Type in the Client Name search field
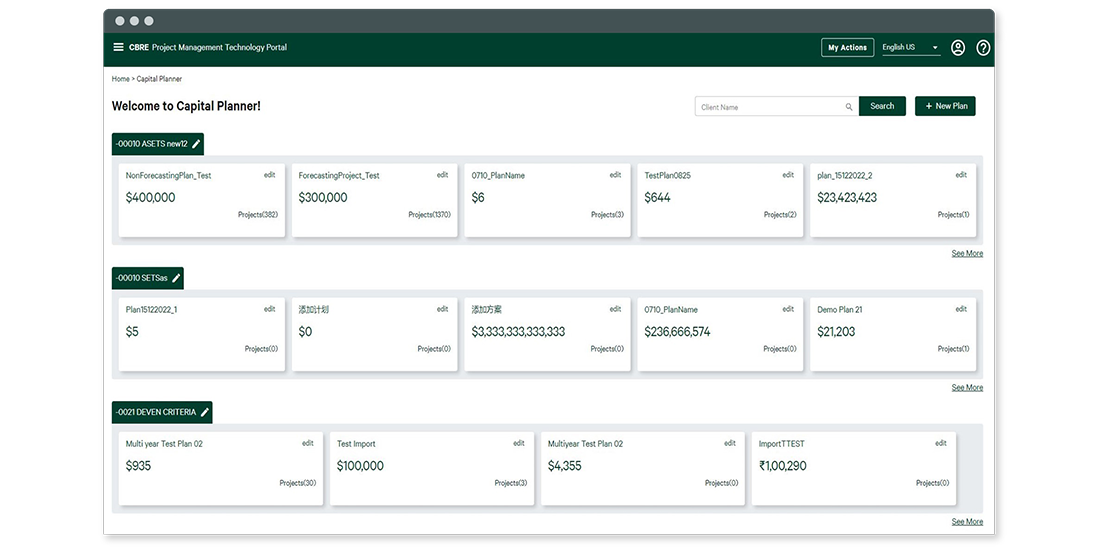This screenshot has width=1104, height=552. point(770,107)
